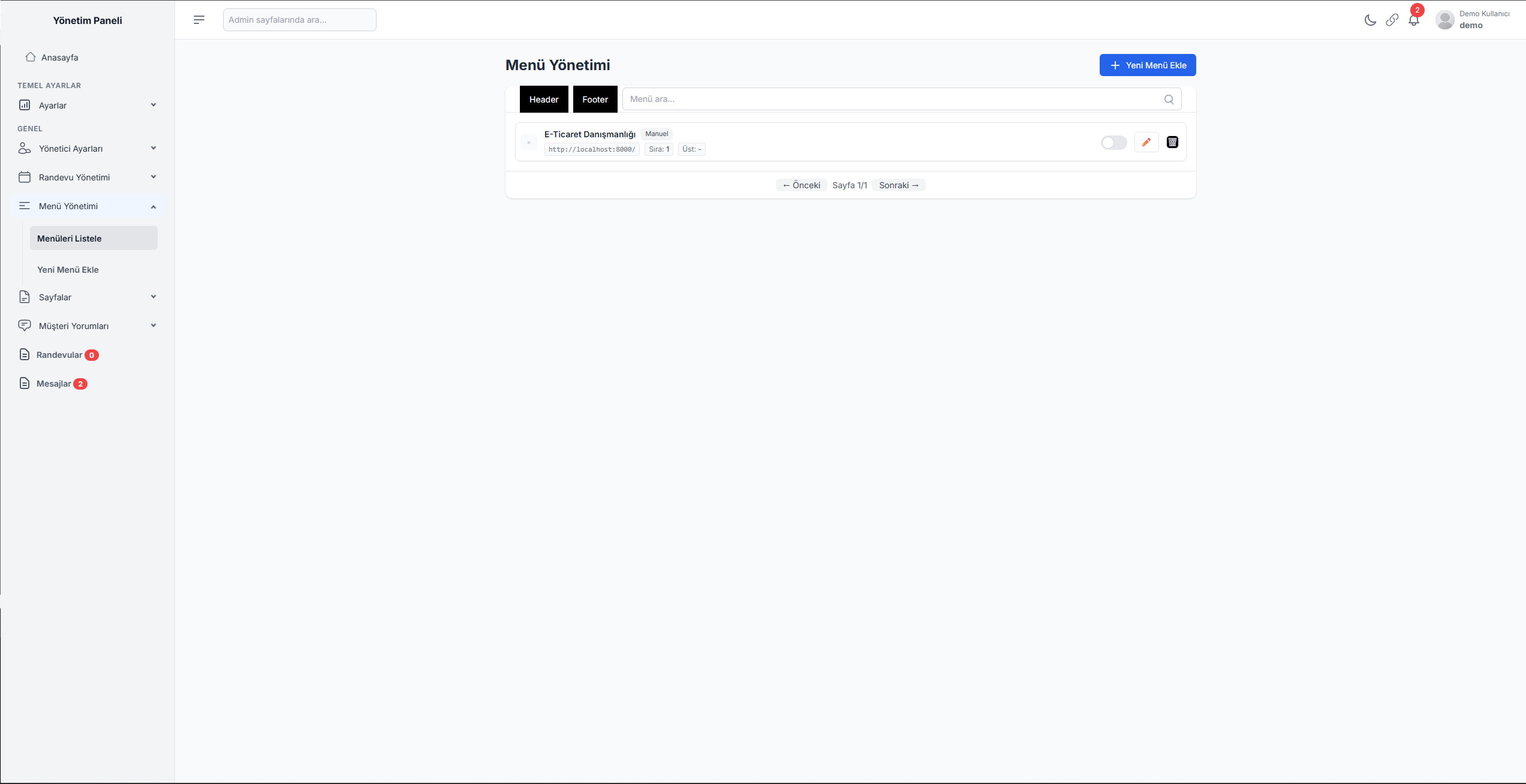Viewport: 1526px width, 784px height.
Task: Go to Sonraki page
Action: [x=898, y=185]
